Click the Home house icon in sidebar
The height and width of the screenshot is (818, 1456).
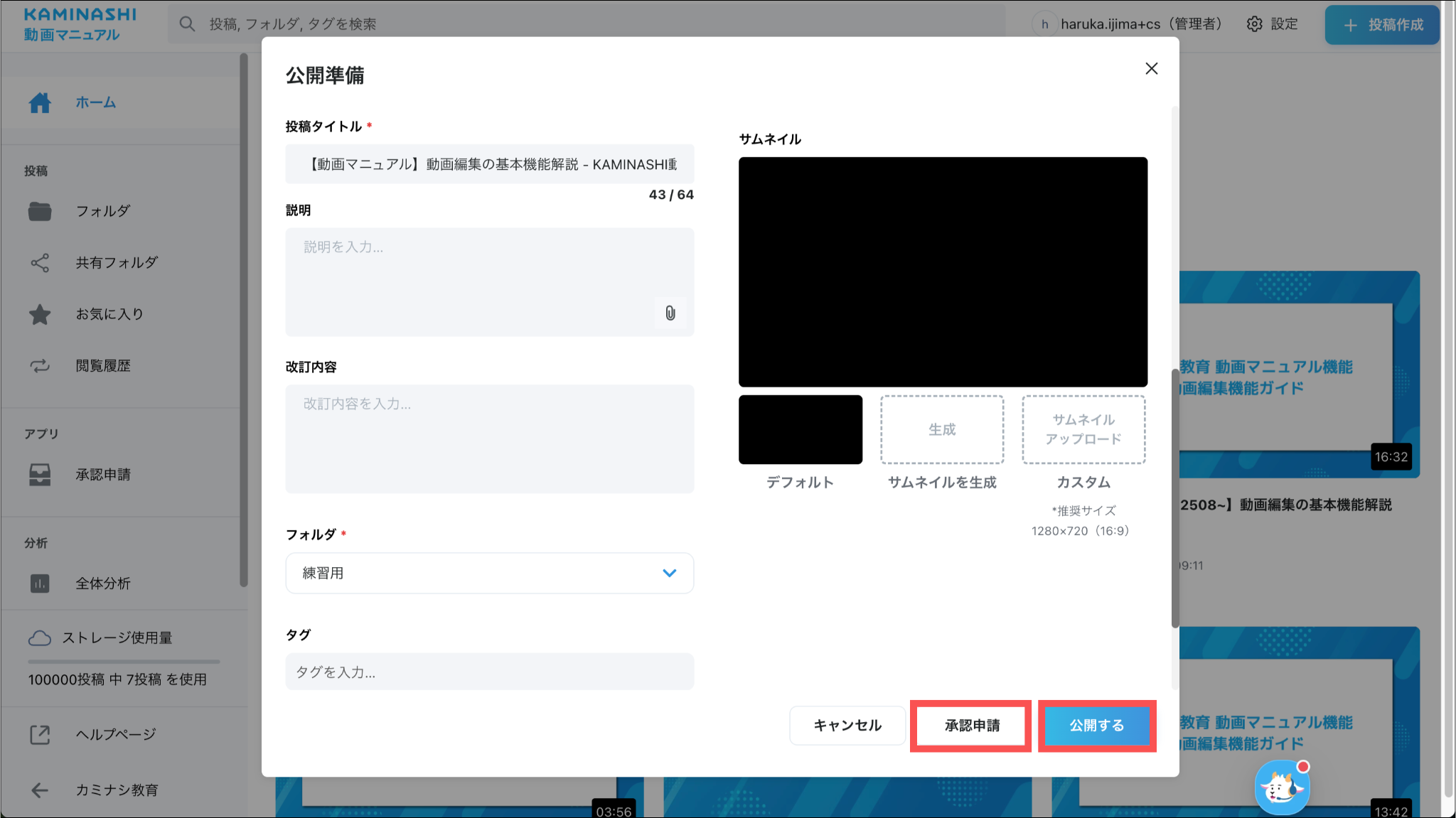tap(40, 103)
